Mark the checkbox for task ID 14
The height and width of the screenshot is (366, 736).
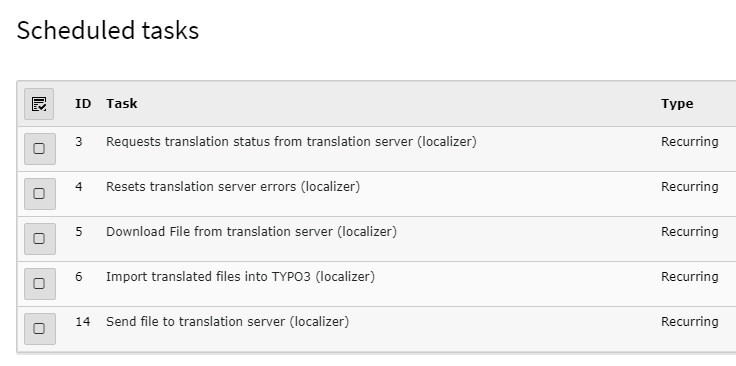point(39,329)
